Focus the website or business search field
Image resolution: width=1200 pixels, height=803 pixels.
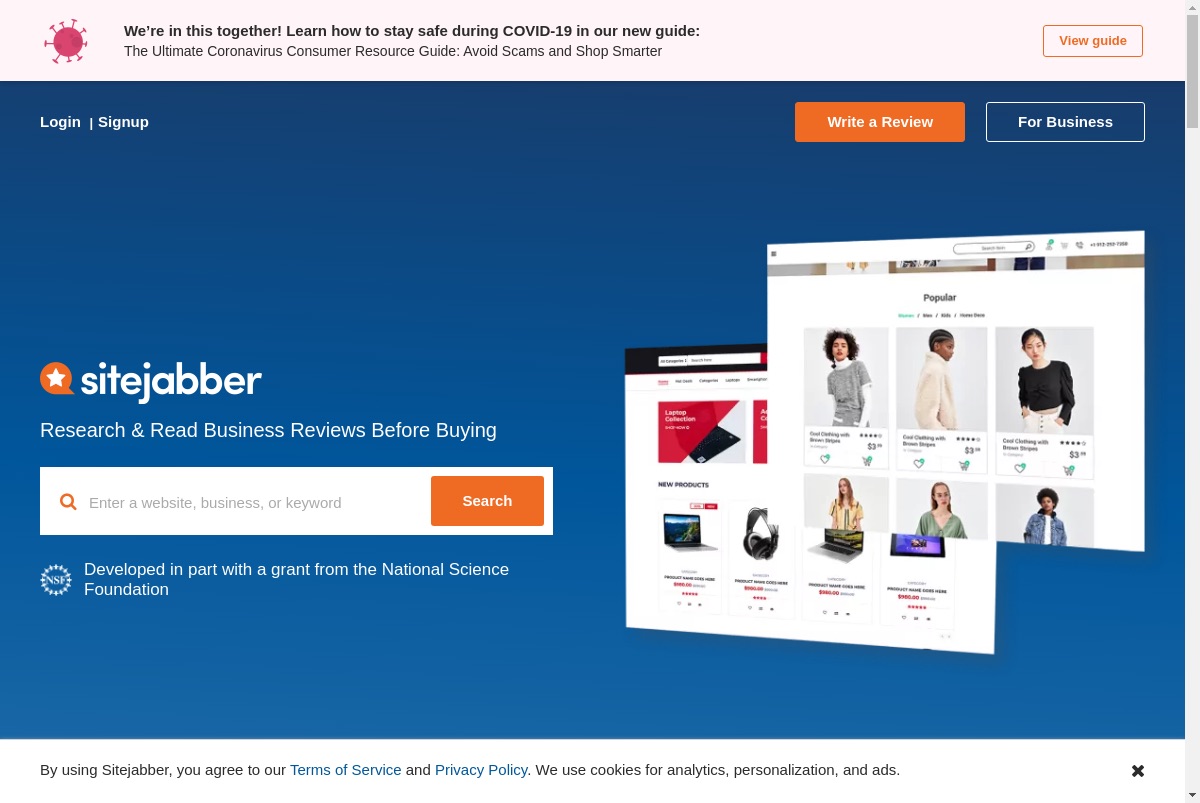pos(255,502)
